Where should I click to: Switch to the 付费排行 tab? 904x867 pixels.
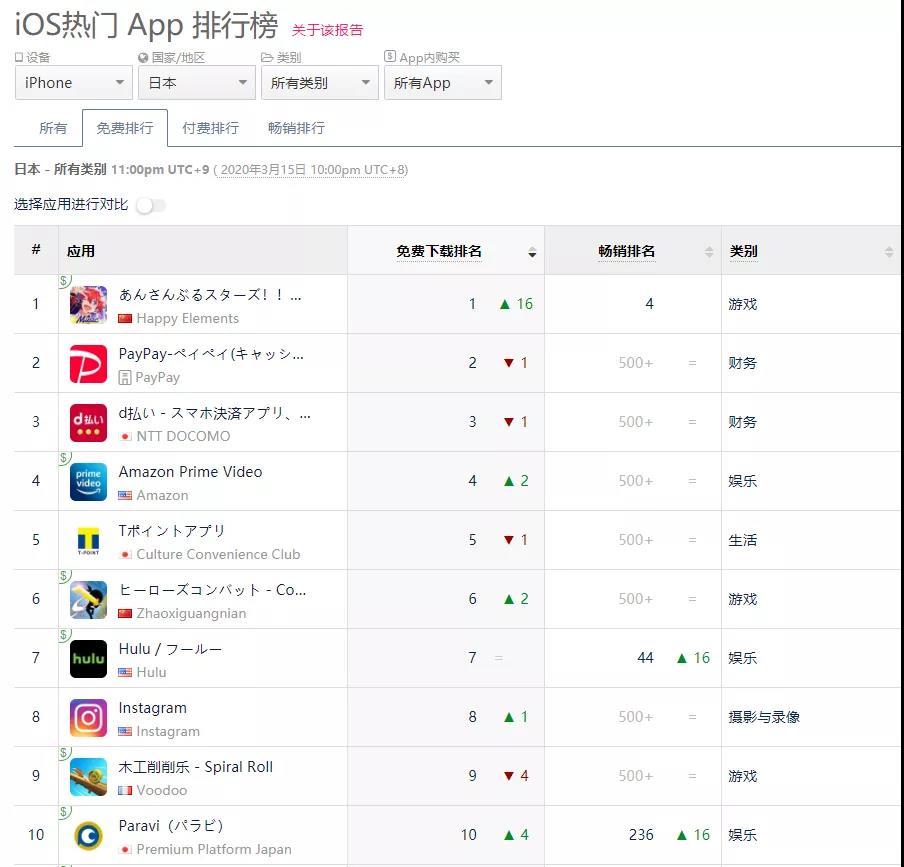(x=209, y=128)
